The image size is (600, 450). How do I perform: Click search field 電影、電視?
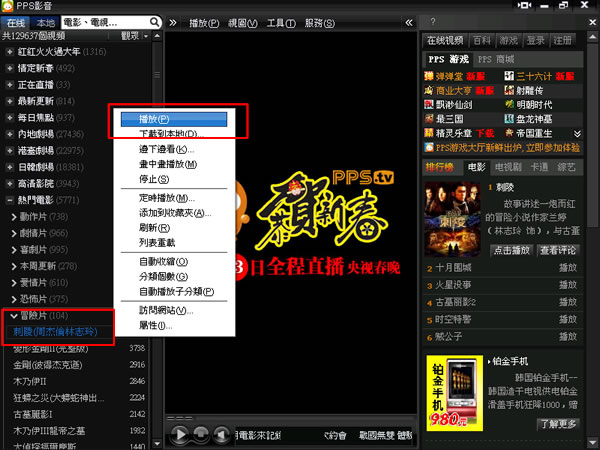(x=105, y=22)
